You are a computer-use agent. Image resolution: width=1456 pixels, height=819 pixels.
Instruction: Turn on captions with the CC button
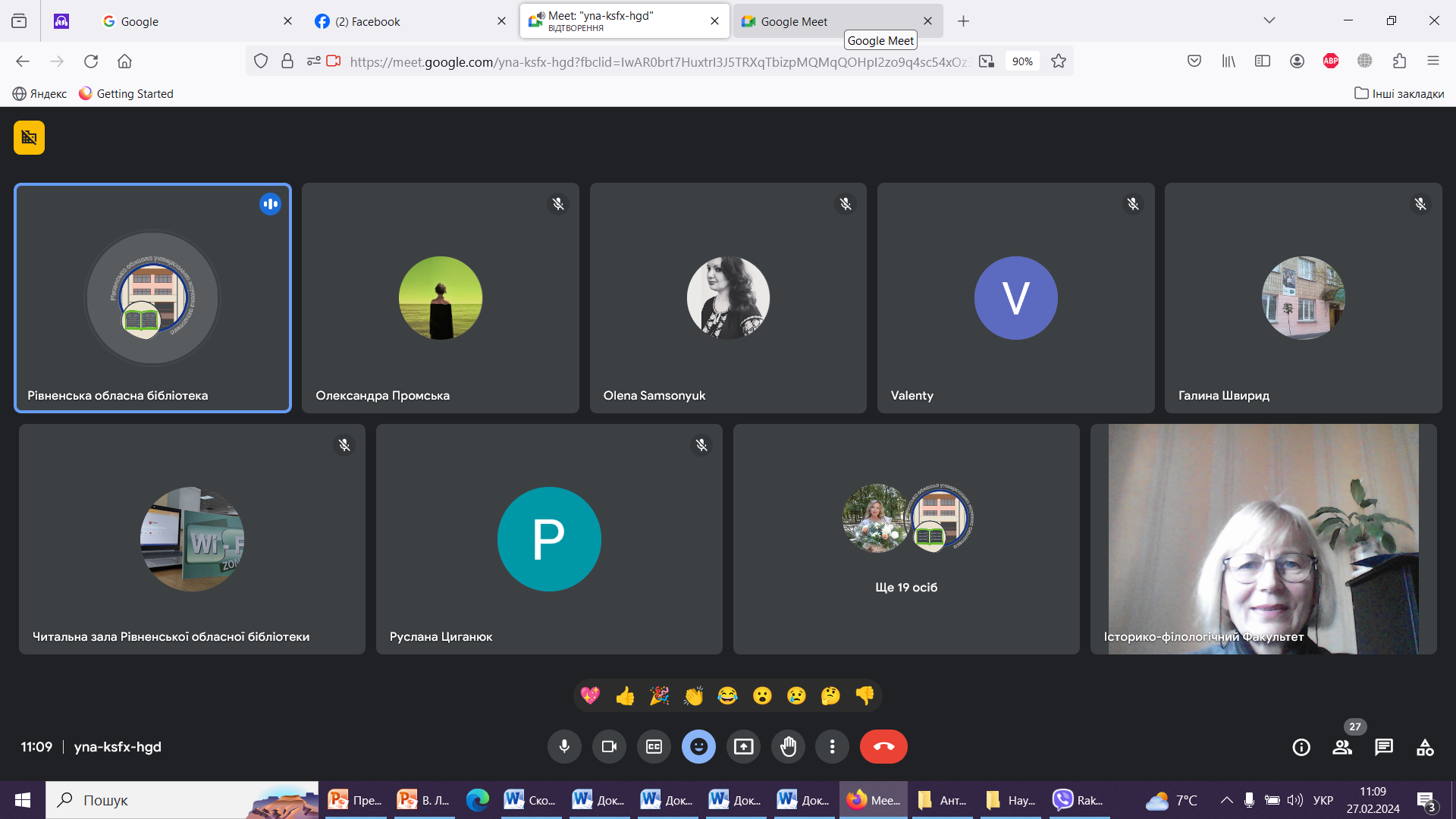(x=654, y=747)
